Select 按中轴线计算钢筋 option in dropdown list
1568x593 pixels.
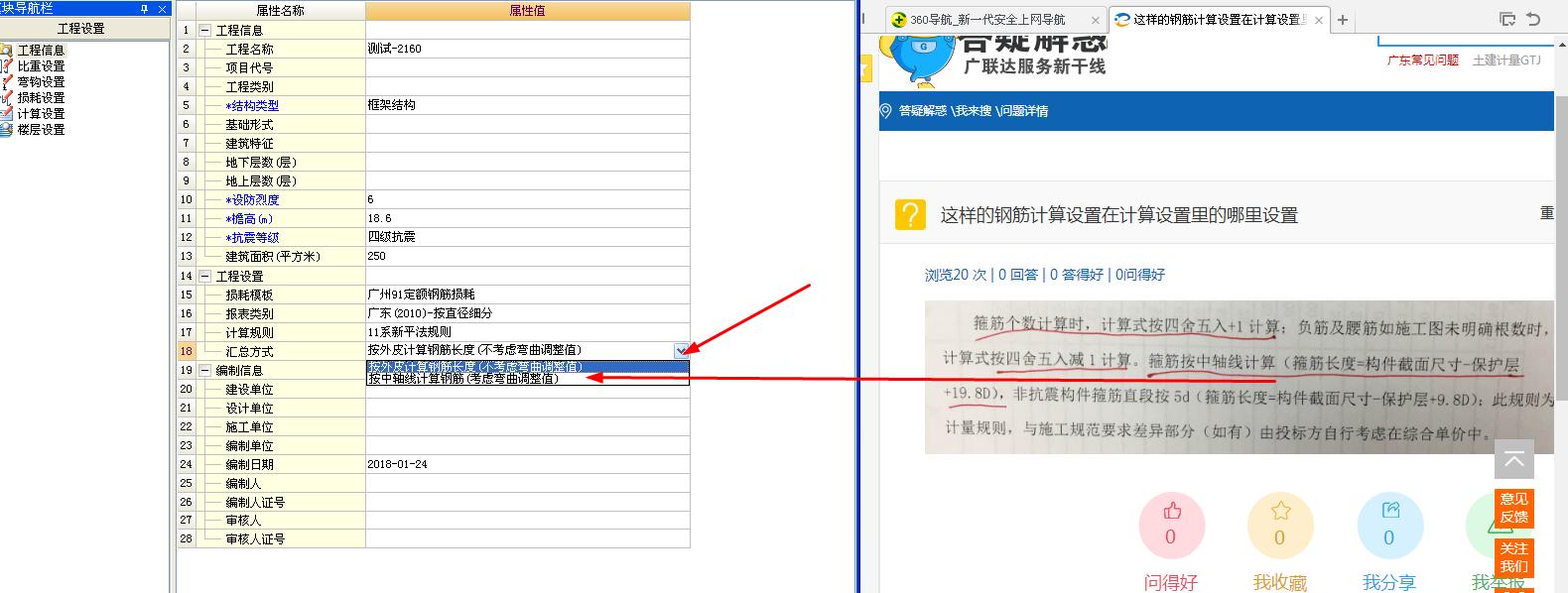[x=527, y=379]
